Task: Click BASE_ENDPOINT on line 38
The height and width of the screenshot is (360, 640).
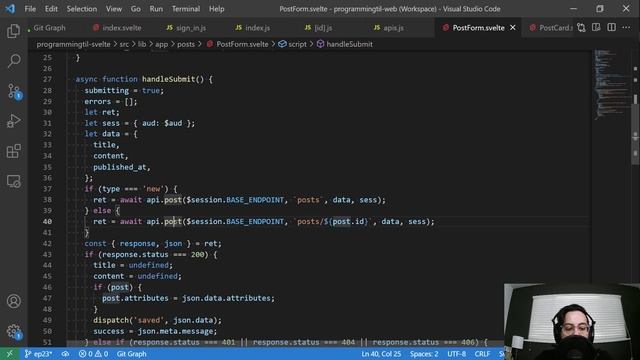Action: [x=255, y=200]
